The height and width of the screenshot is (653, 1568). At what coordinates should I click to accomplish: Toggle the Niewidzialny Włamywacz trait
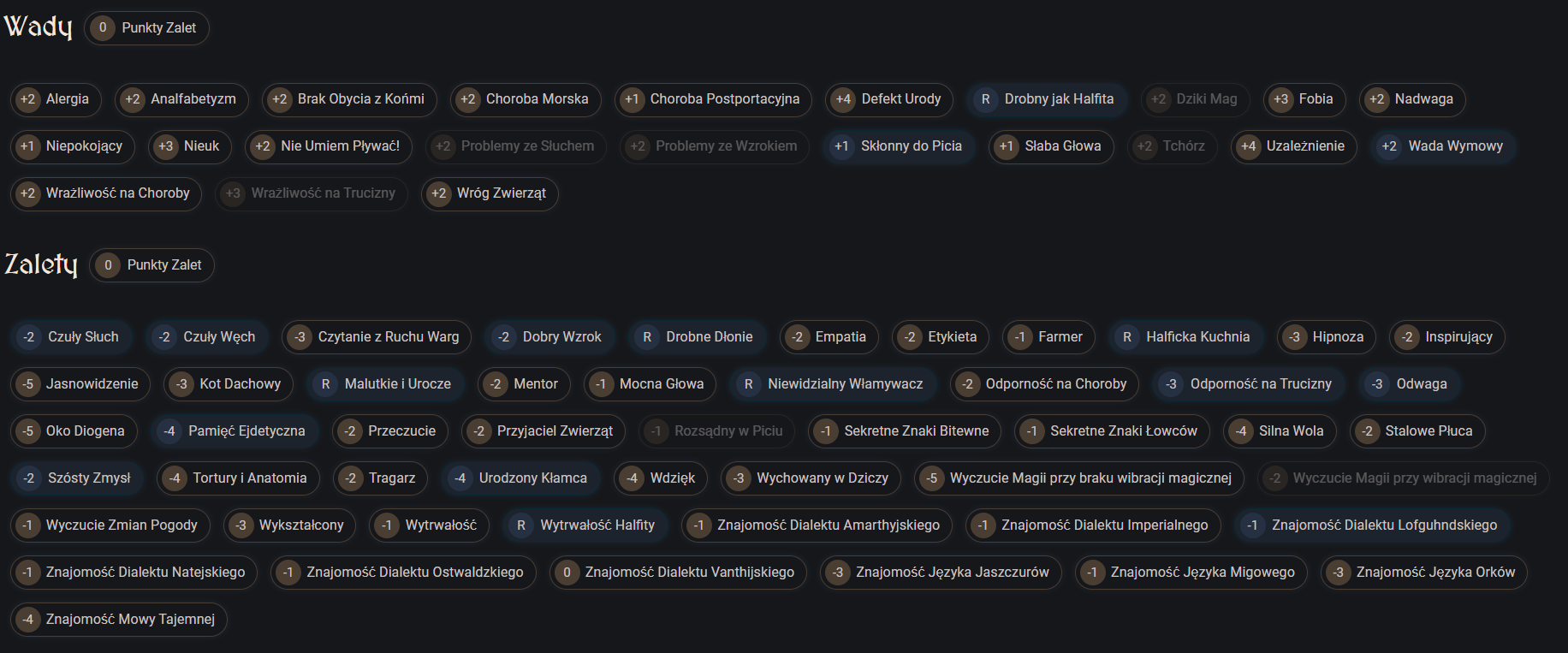pos(833,384)
